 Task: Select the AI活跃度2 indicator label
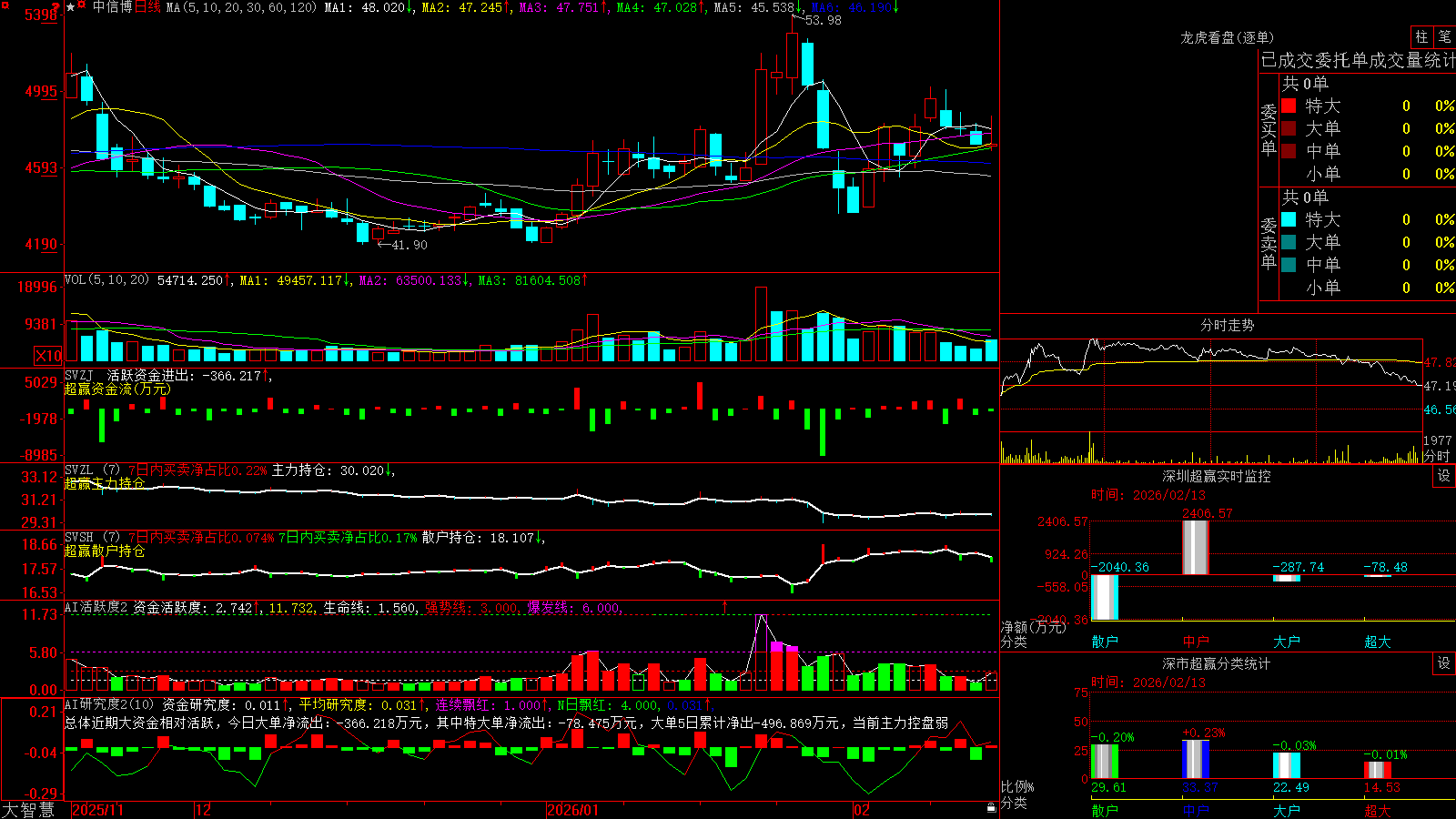point(96,608)
